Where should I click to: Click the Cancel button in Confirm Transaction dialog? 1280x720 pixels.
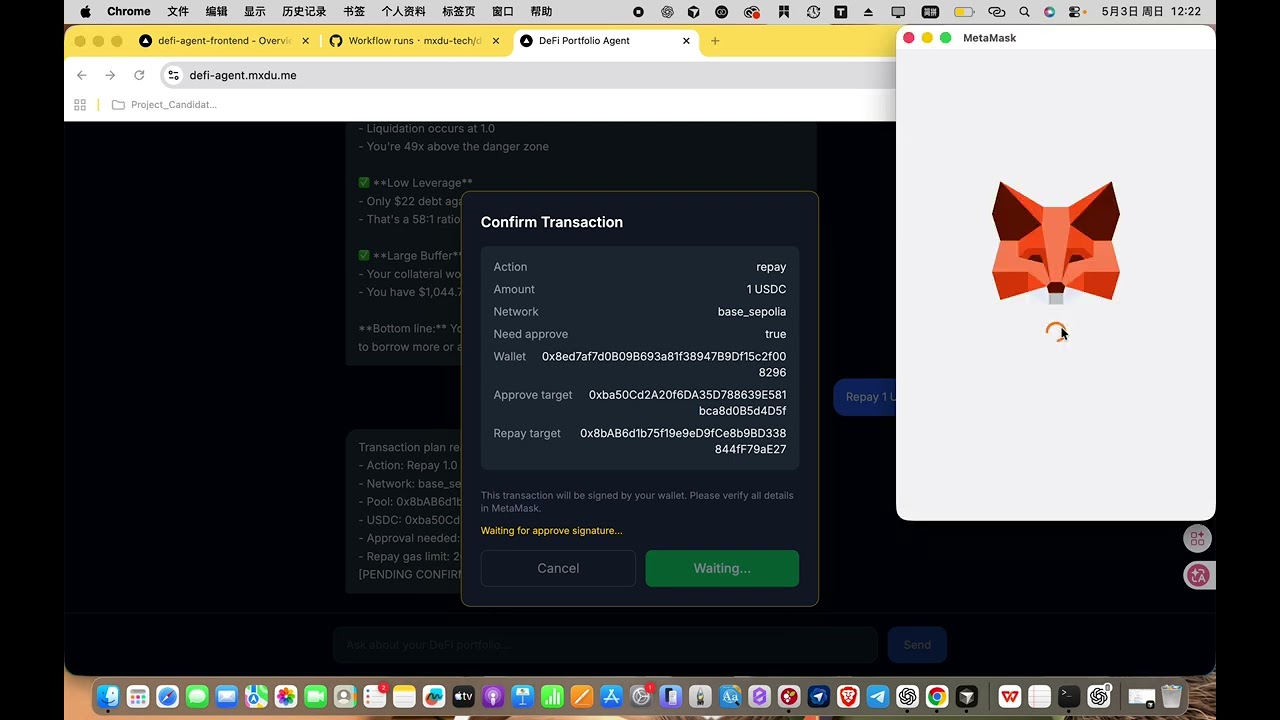pyautogui.click(x=558, y=568)
